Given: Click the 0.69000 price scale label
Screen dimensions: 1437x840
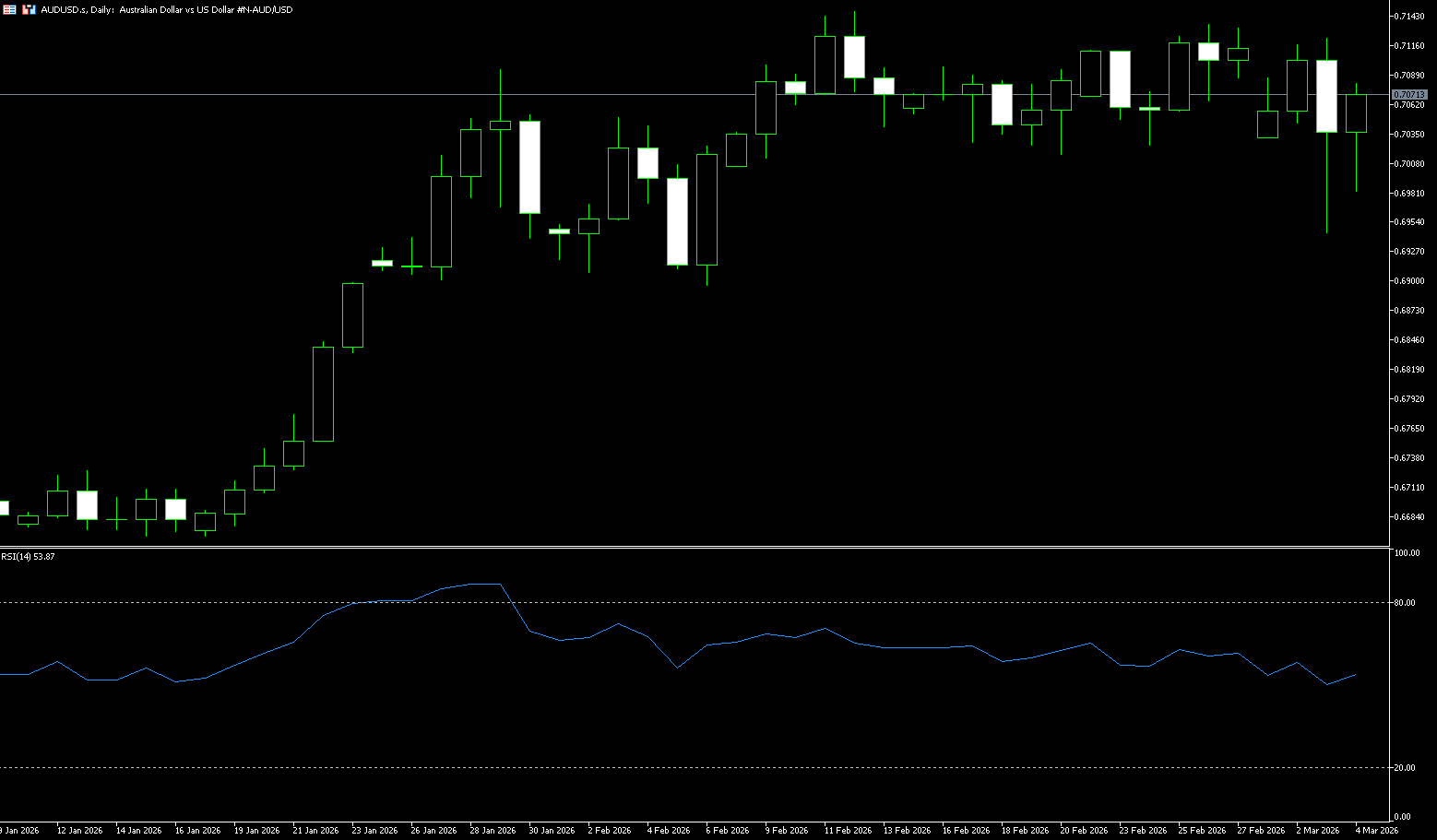Looking at the screenshot, I should (x=1411, y=281).
